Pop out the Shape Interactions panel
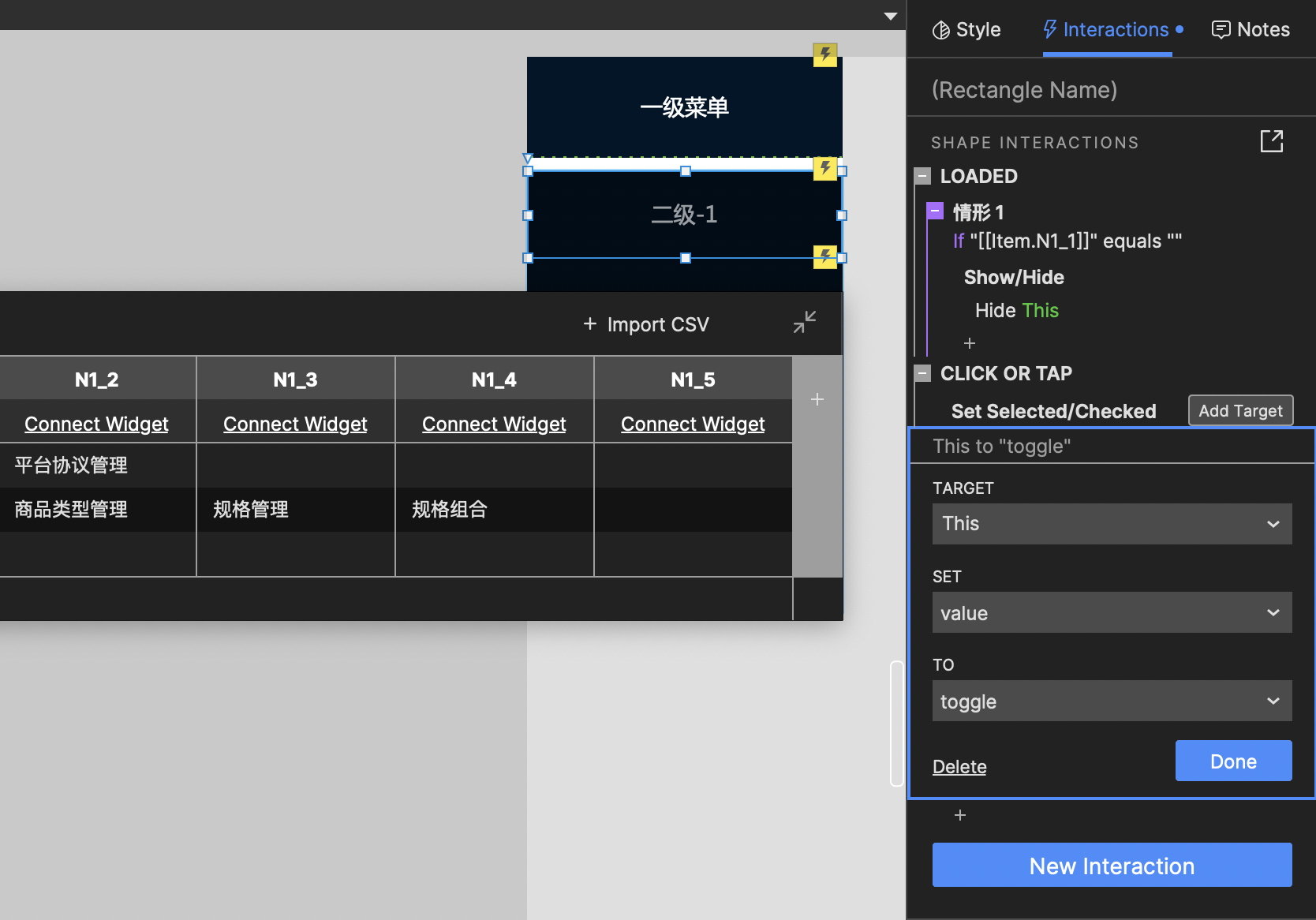Screen dimensions: 1316x920 (x=1273, y=141)
